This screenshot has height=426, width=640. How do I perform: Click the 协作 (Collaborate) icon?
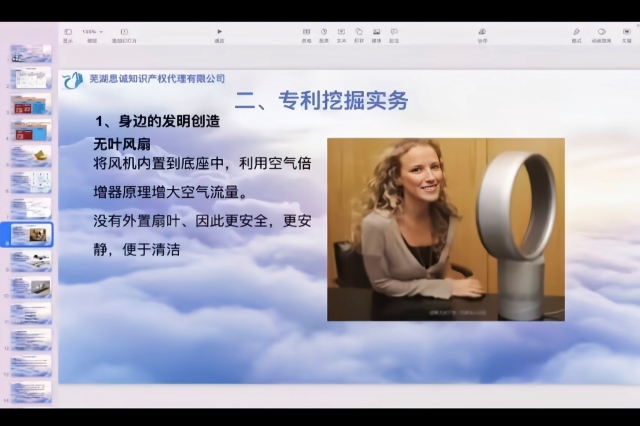click(x=482, y=34)
